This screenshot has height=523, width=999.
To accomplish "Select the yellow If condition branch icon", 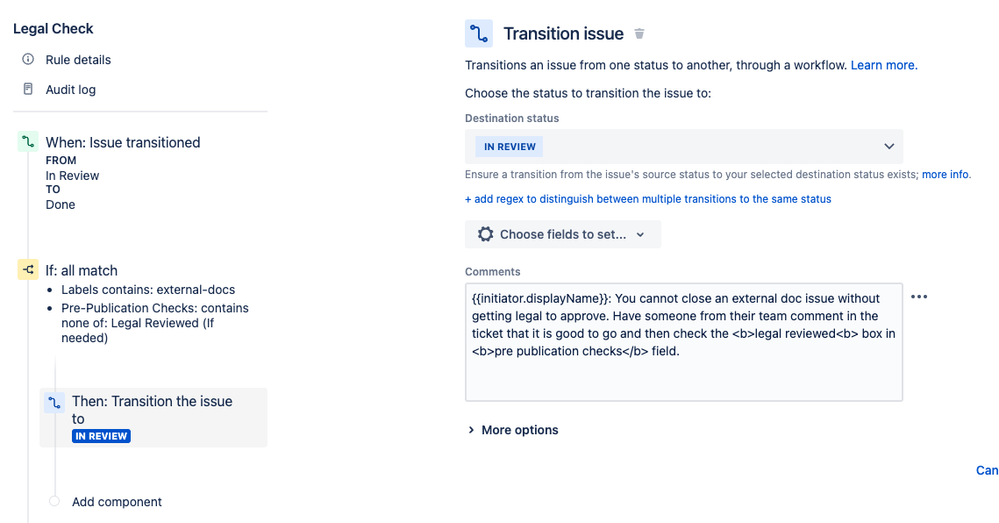I will [28, 269].
